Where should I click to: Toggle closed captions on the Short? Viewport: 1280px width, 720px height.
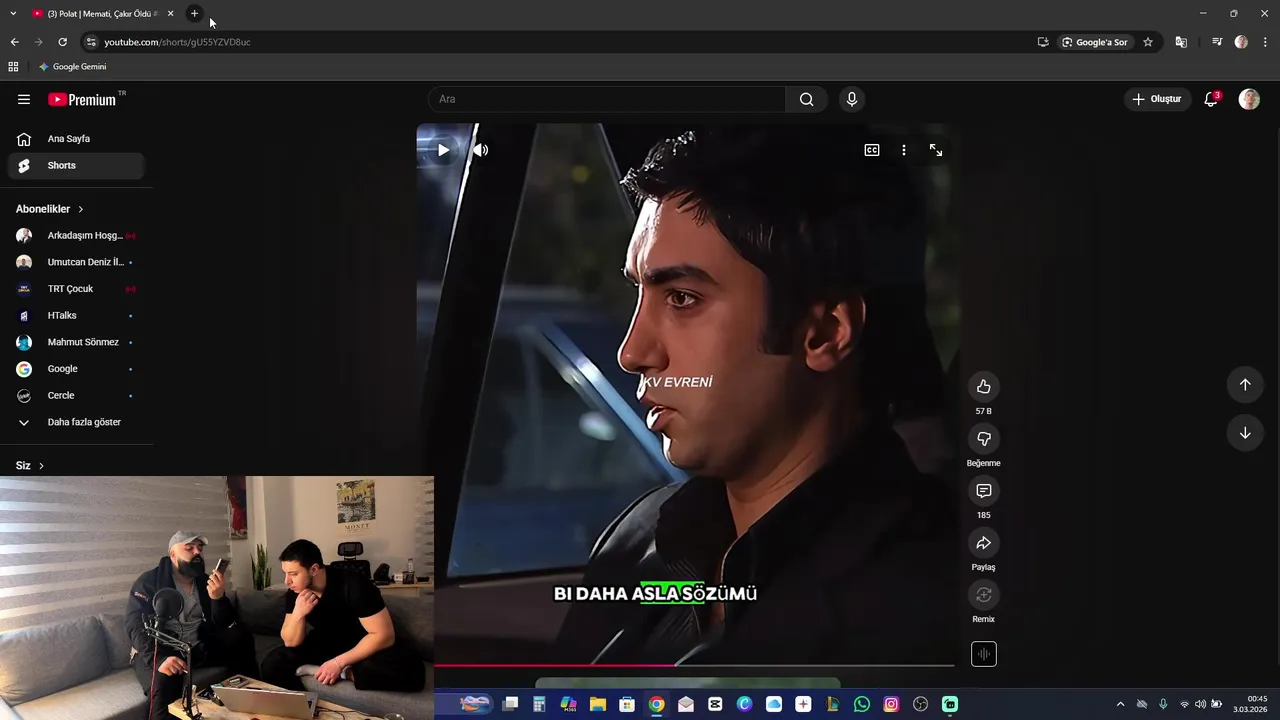[872, 150]
